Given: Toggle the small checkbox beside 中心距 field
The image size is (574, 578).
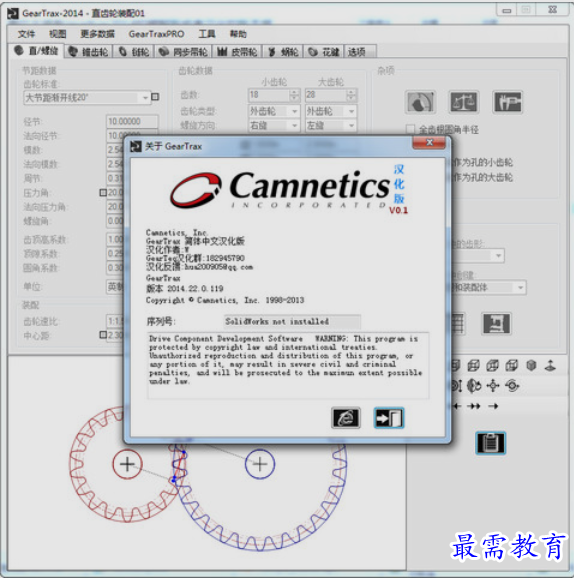Looking at the screenshot, I should pyautogui.click(x=103, y=334).
